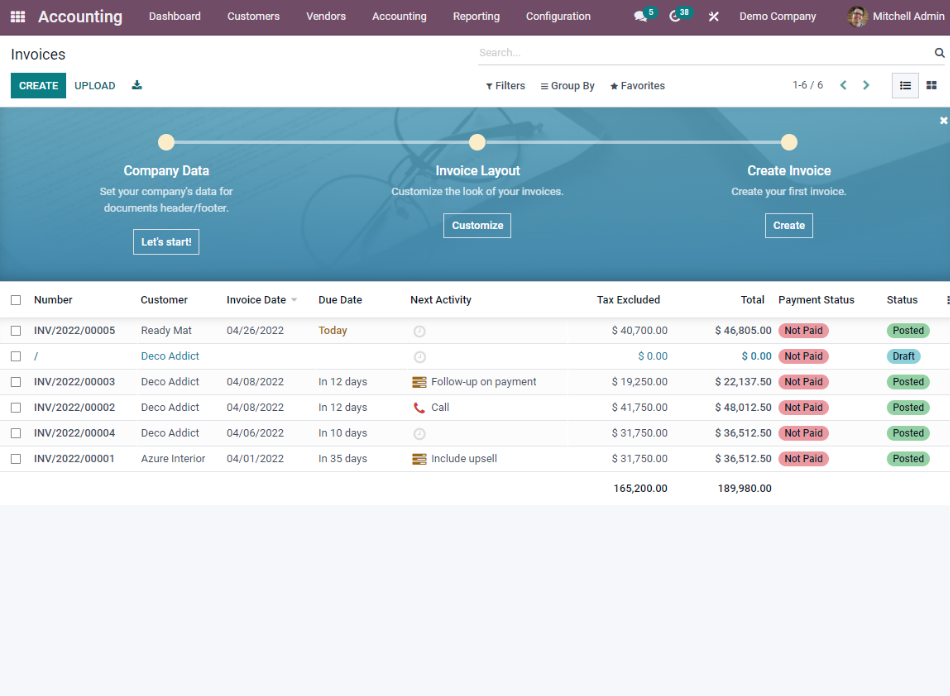Screen dimensions: 950x696
Task: Check the select-all checkbox in the list header
Action: pos(15,299)
